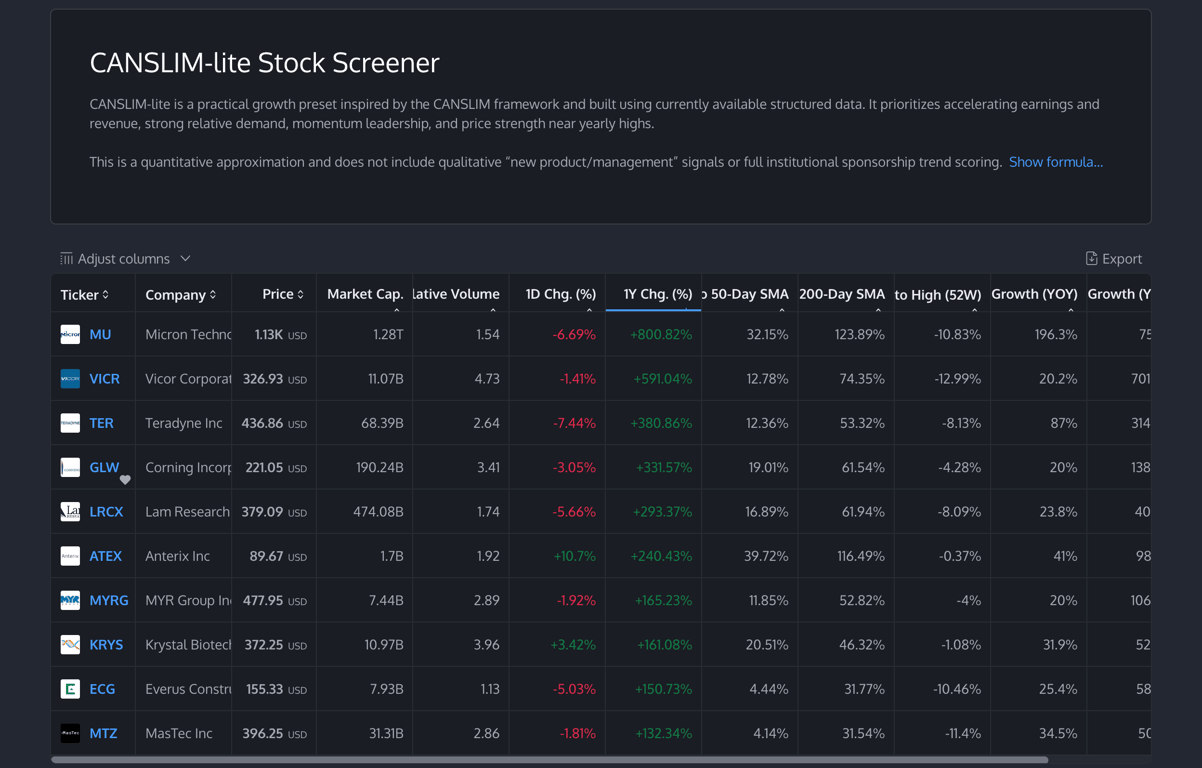Open the Adjust columns dropdown chevron
The height and width of the screenshot is (768, 1202).
pyautogui.click(x=185, y=259)
